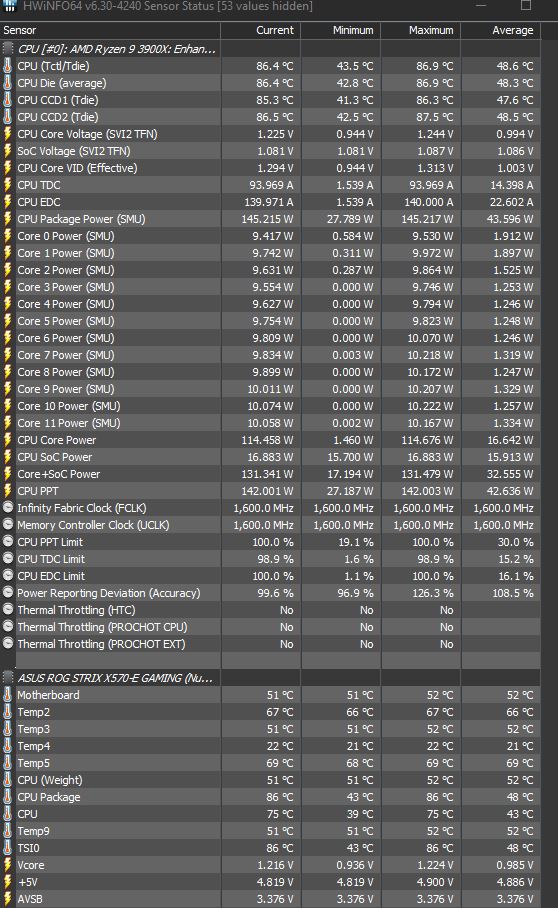The height and width of the screenshot is (908, 558).
Task: Select the CPU TDC Limit row label
Action: [51, 559]
